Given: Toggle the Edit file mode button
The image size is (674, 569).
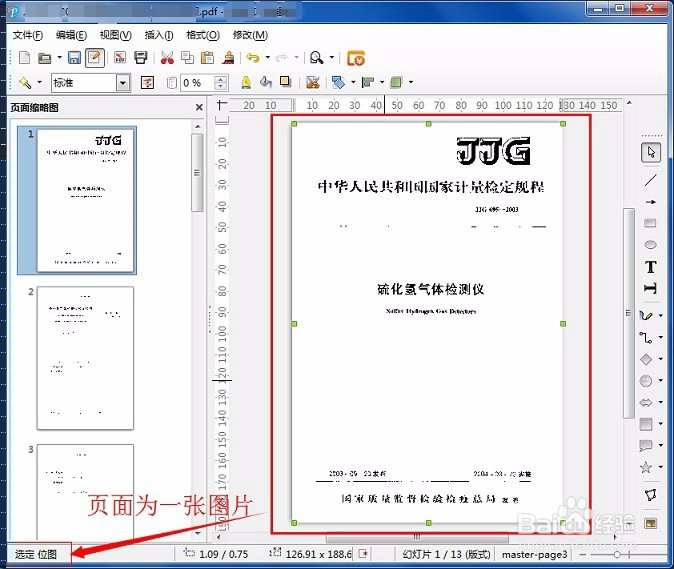Looking at the screenshot, I should (x=95, y=58).
